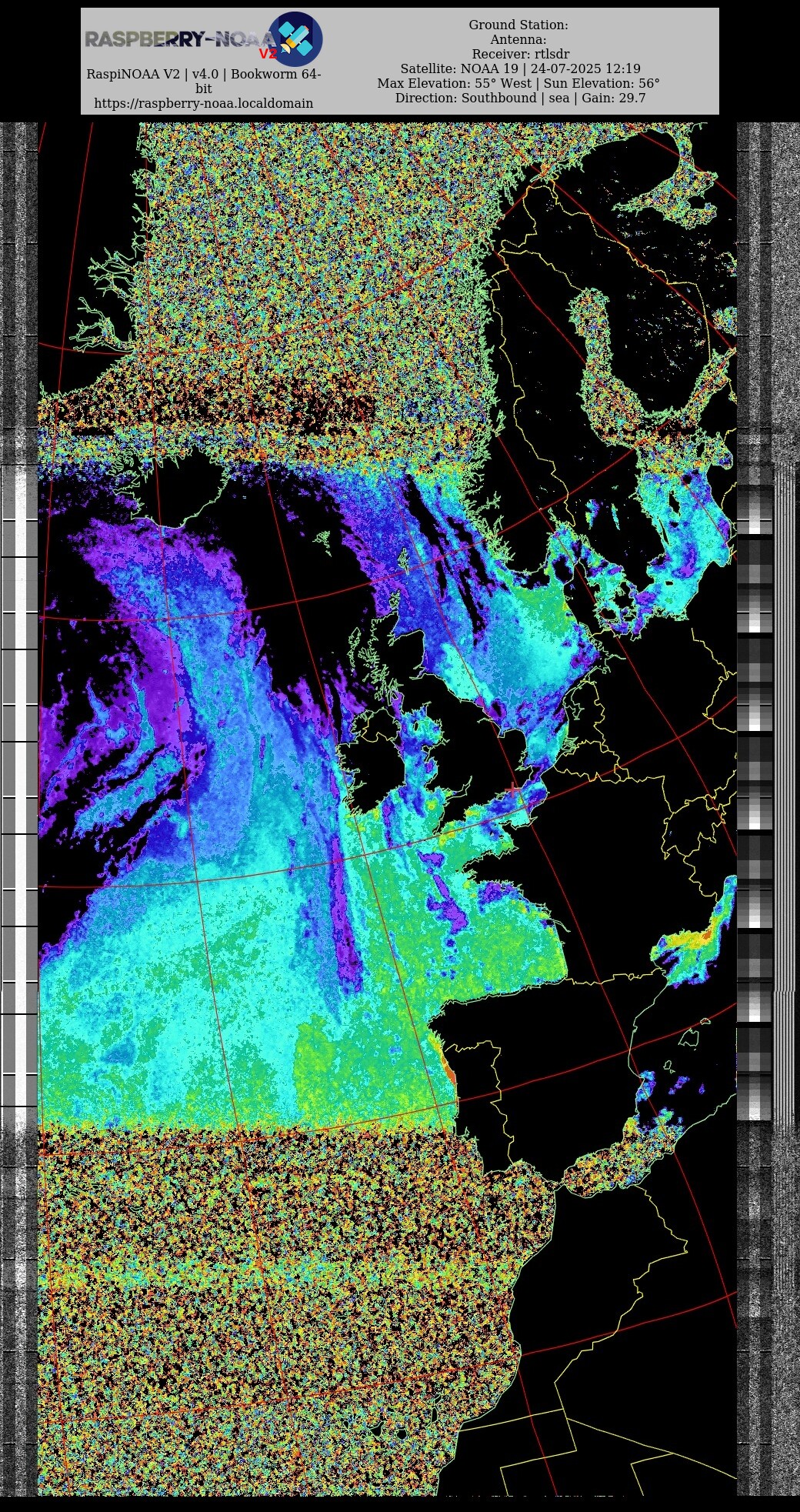Click the "Max Elevation: 55° West | Sun Elevation: 56°" line
The height and width of the screenshot is (1512, 800).
pyautogui.click(x=518, y=83)
